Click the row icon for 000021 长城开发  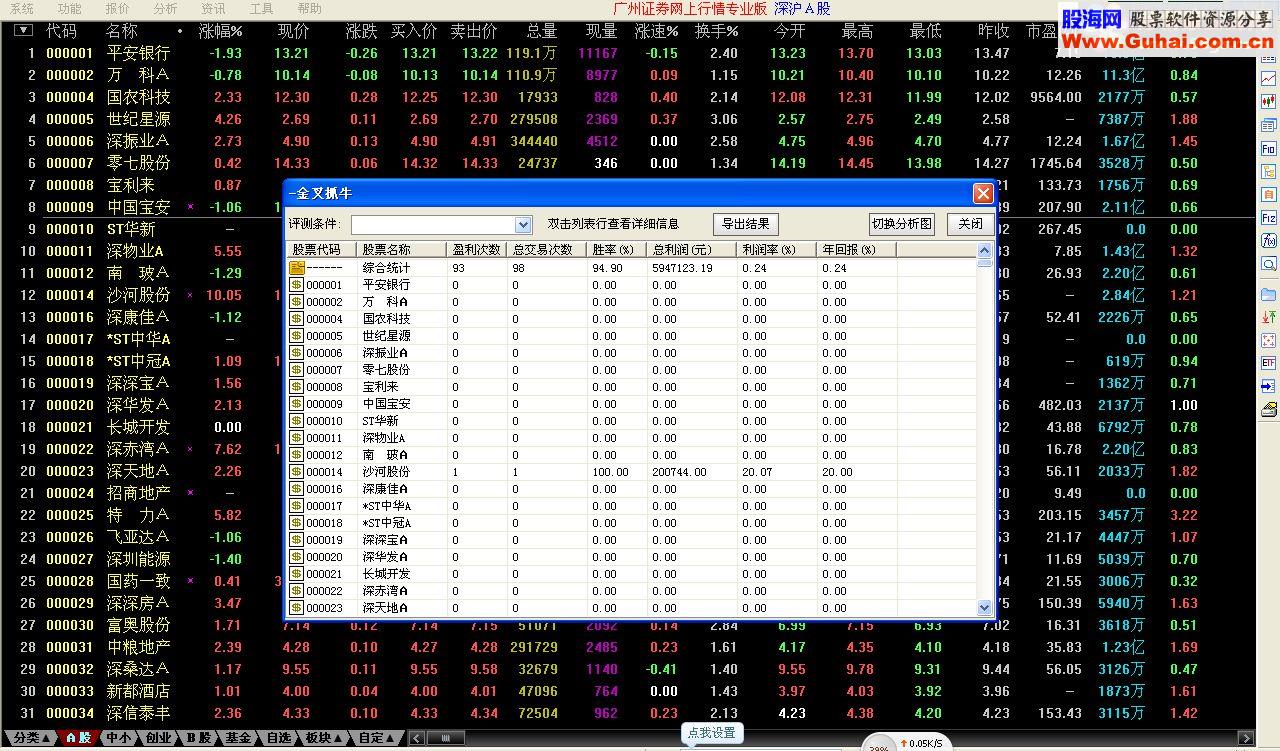click(297, 574)
